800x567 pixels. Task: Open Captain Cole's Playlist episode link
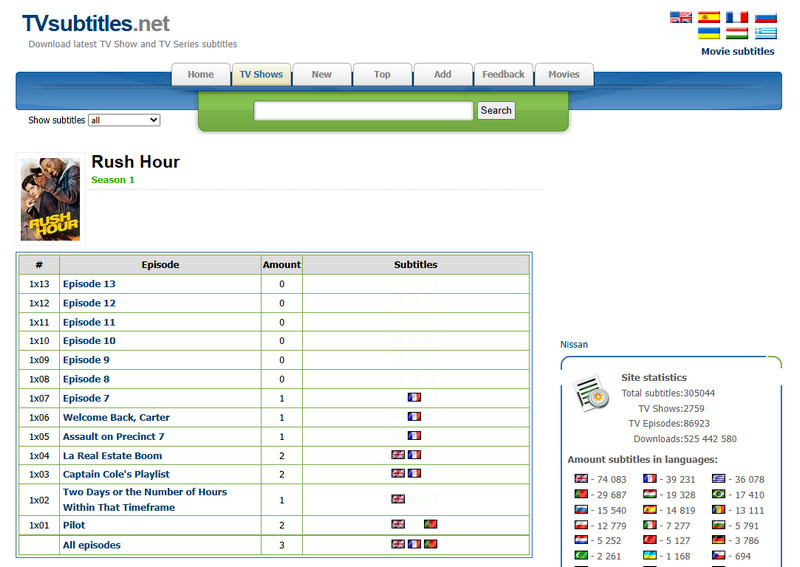(116, 474)
